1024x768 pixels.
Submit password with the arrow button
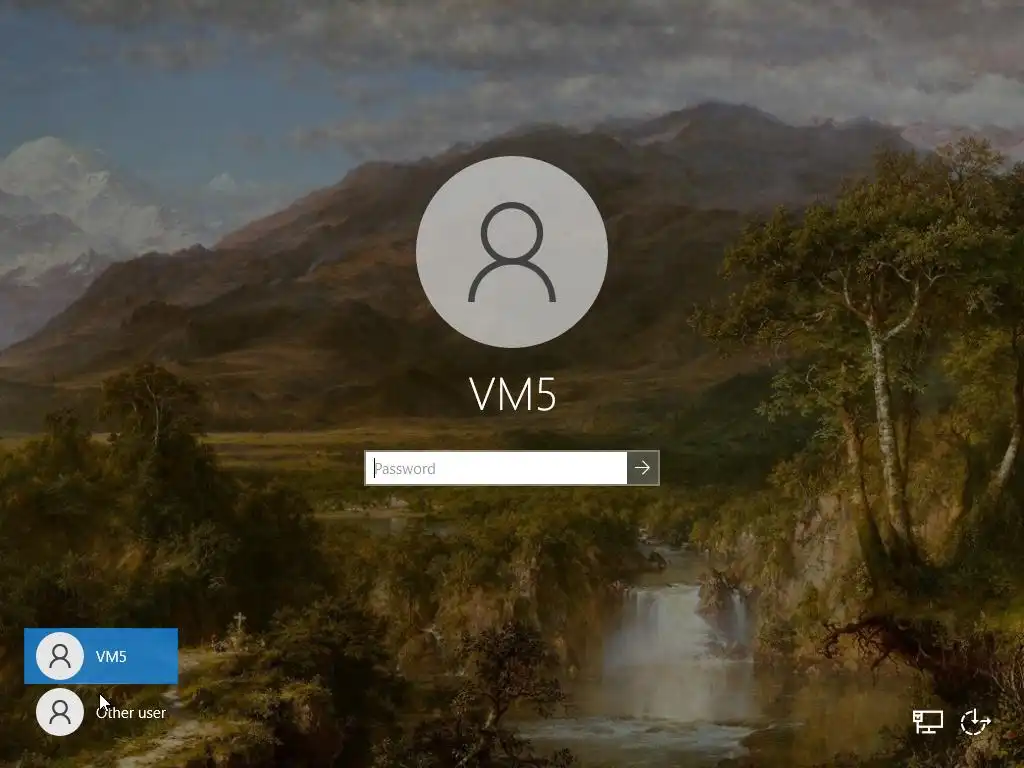click(x=643, y=468)
